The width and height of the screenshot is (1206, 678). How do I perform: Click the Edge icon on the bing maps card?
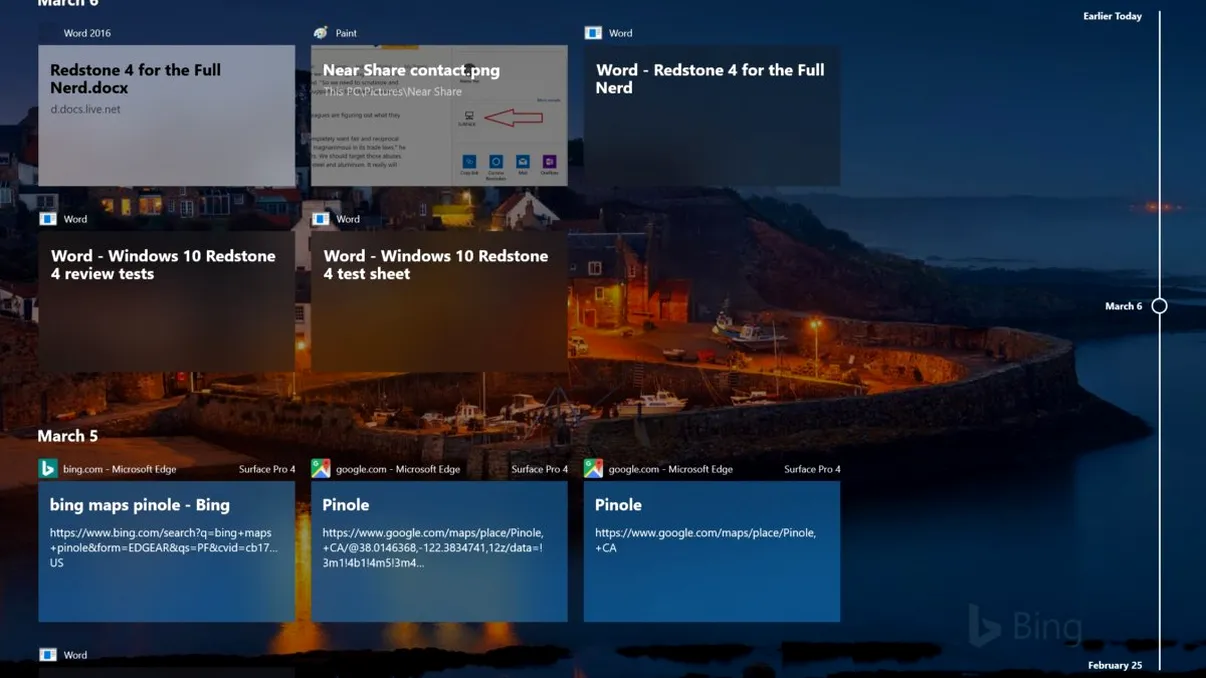pyautogui.click(x=47, y=467)
